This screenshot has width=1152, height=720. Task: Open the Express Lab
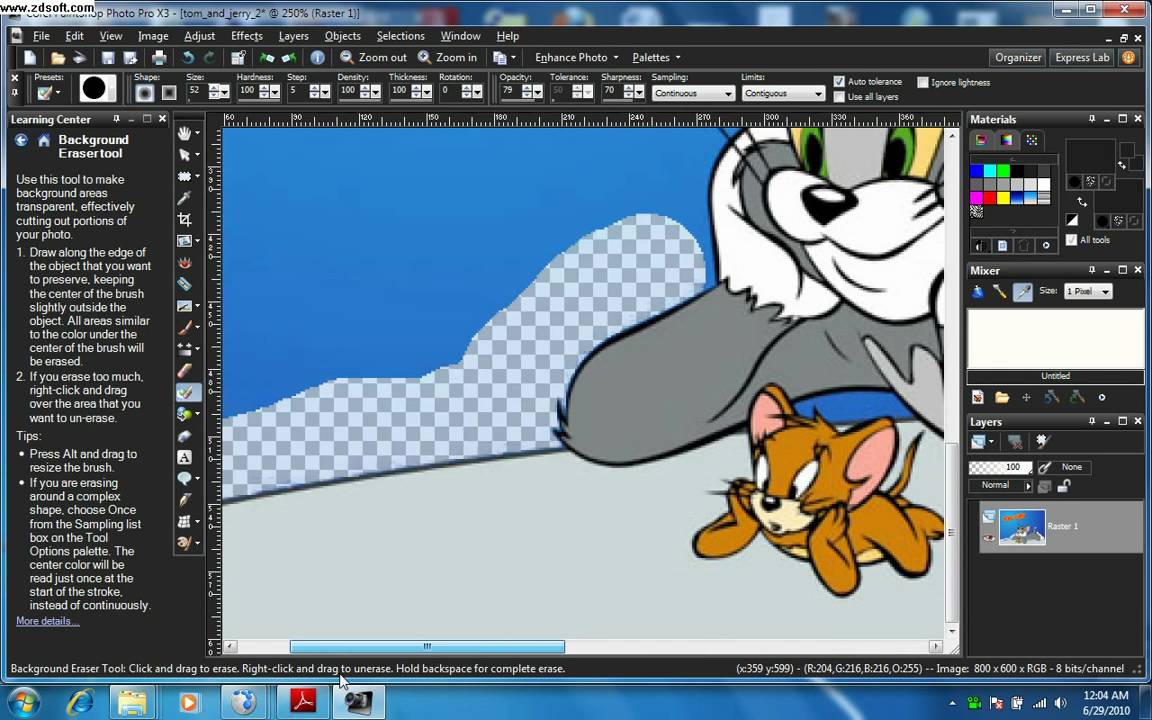coord(1081,57)
